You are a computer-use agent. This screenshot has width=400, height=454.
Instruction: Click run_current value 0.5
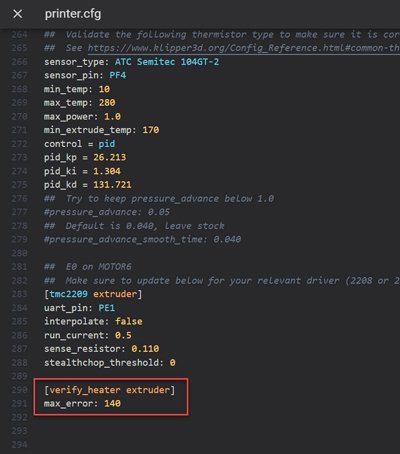[123, 335]
